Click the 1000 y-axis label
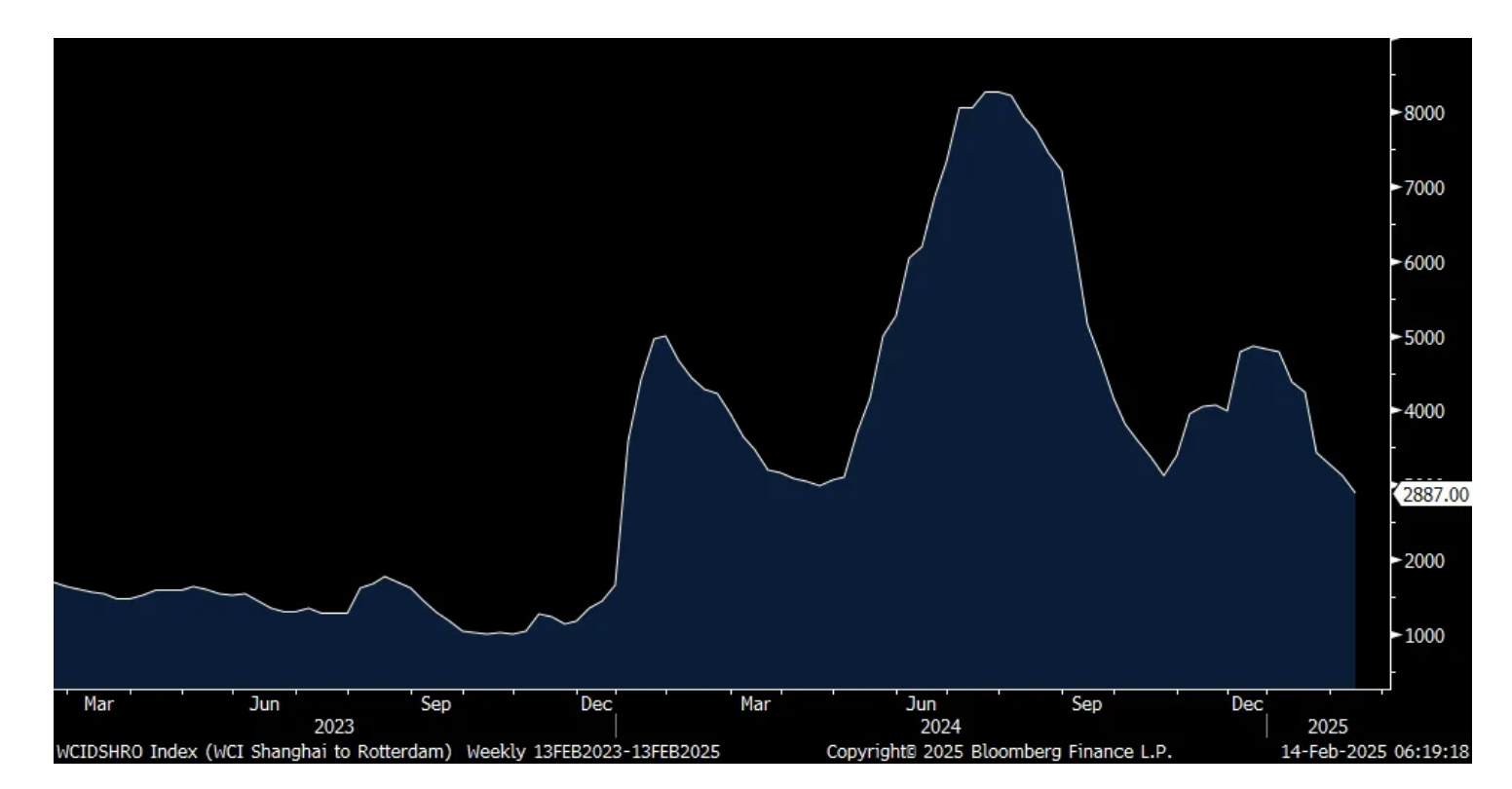Image resolution: width=1512 pixels, height=789 pixels. pyautogui.click(x=1423, y=636)
